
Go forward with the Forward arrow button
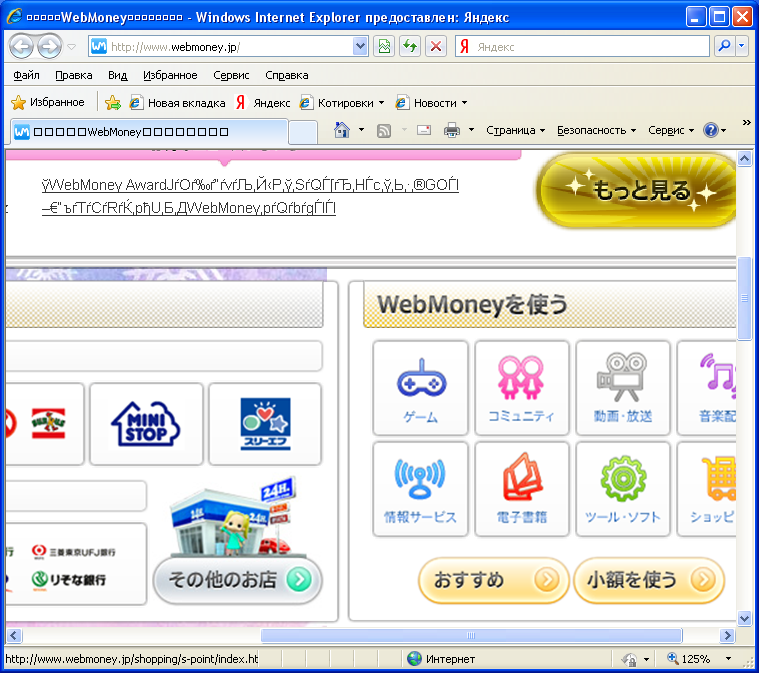coord(49,47)
